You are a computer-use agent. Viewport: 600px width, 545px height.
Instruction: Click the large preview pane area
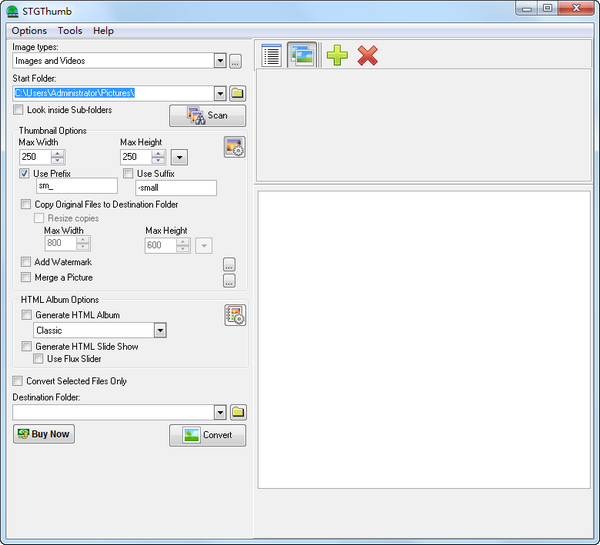tap(424, 340)
